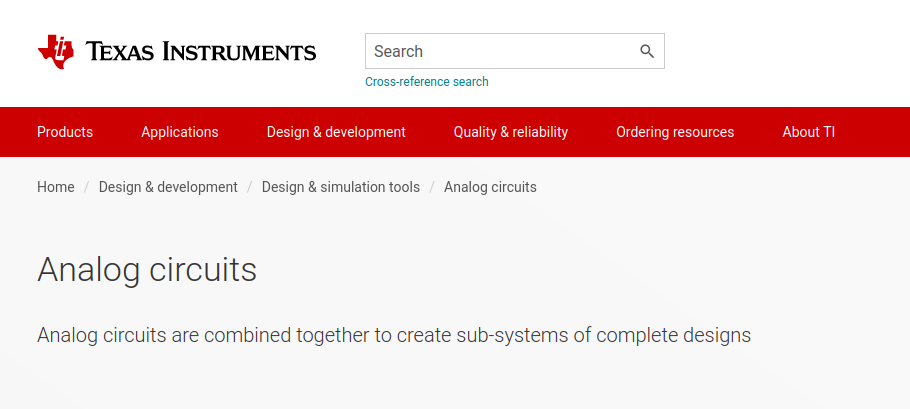
Task: Open the Applications menu
Action: tap(180, 132)
